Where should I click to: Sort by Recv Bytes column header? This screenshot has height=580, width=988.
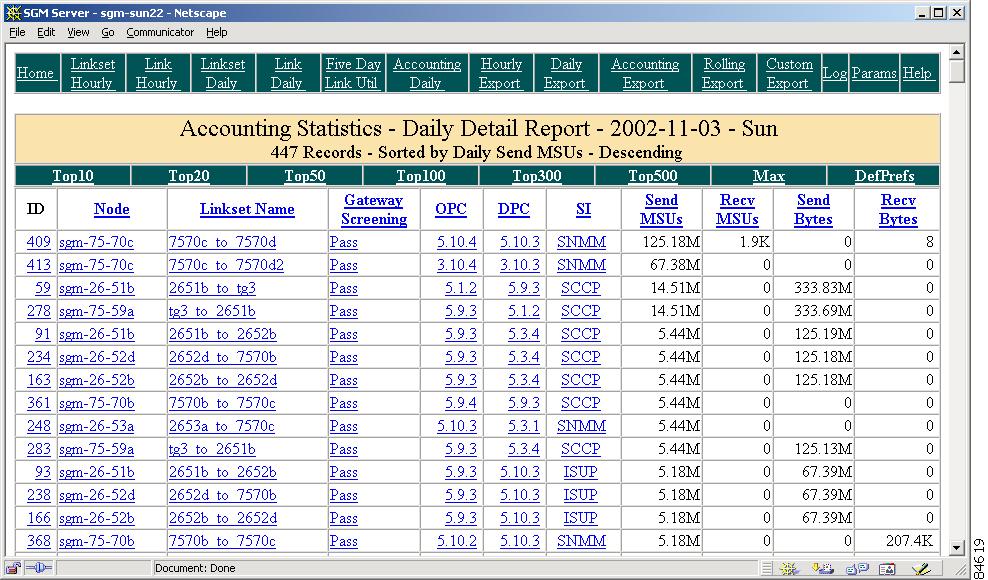[x=898, y=209]
